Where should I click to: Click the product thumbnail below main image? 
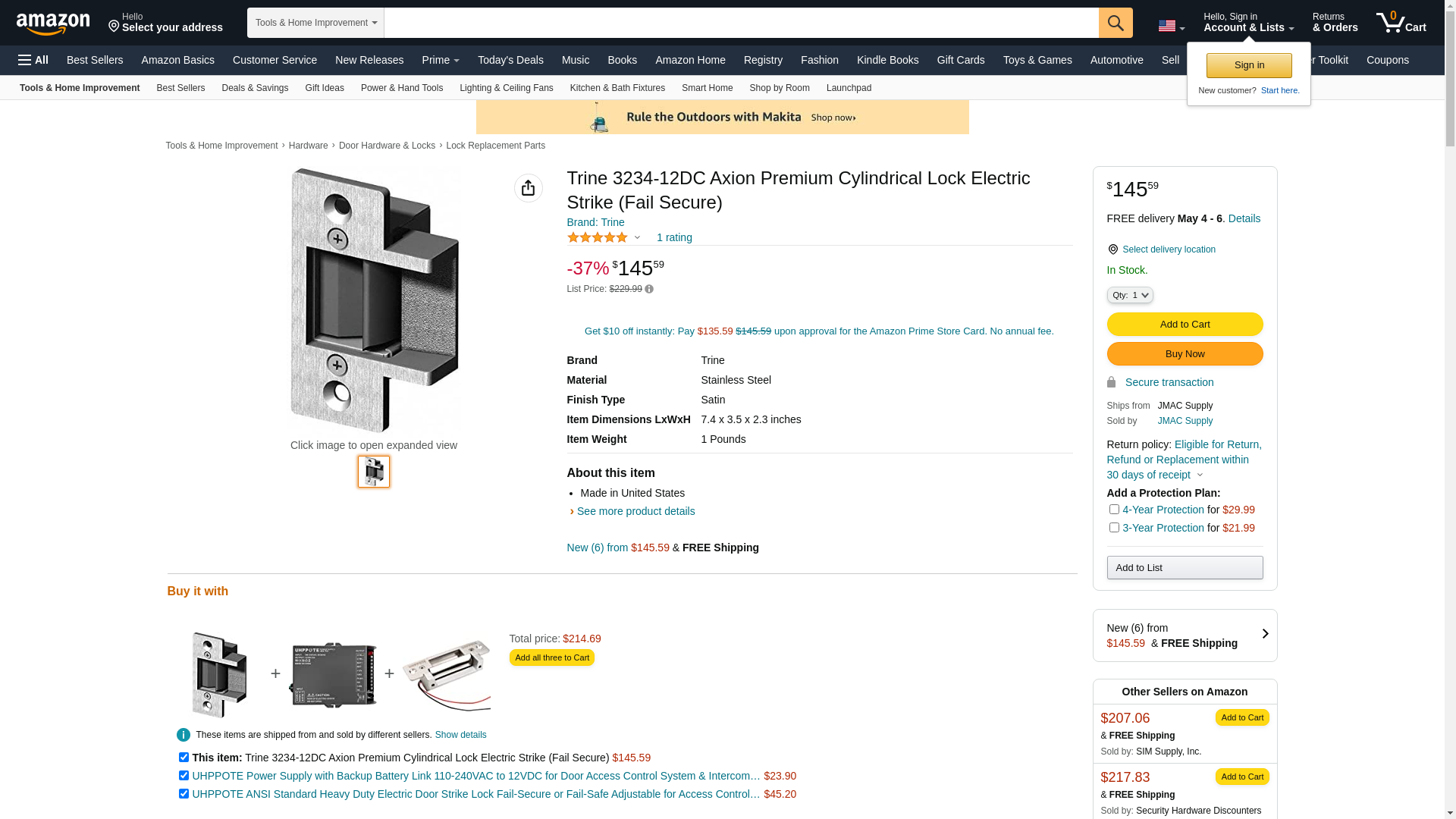tap(374, 472)
